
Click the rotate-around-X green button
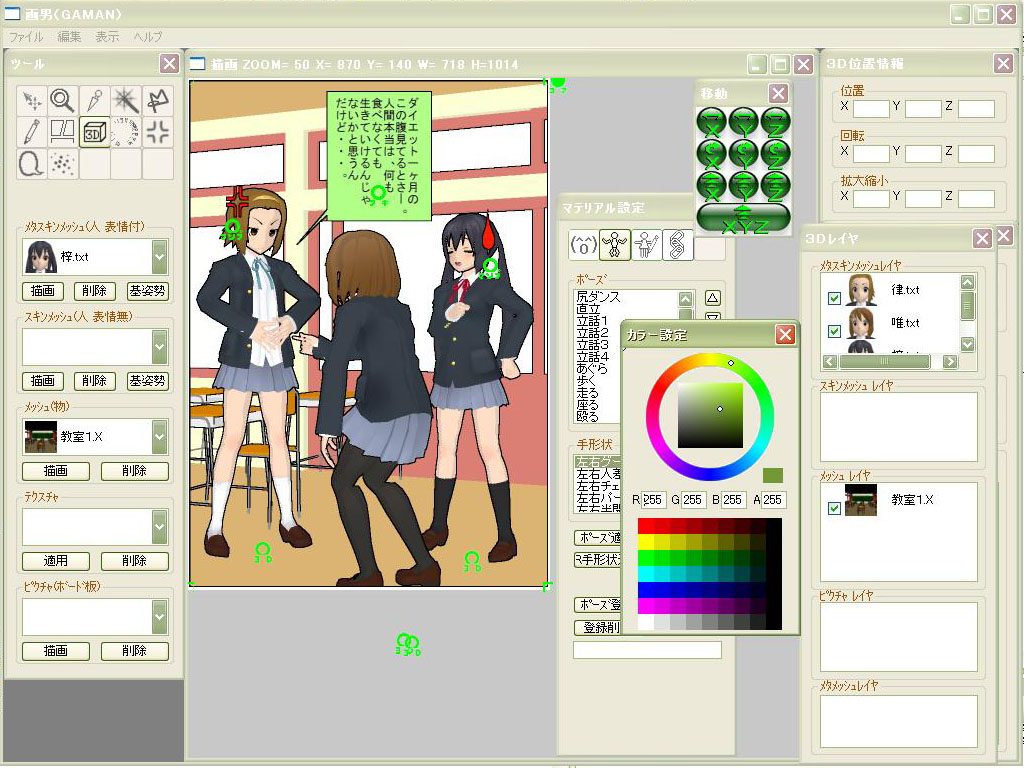point(712,154)
